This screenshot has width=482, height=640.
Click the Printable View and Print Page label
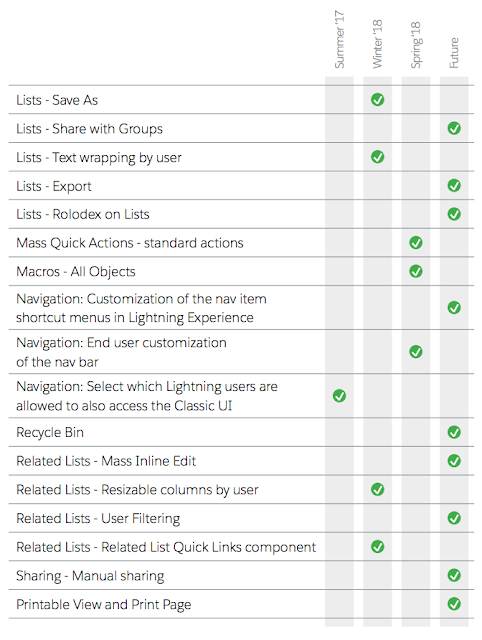point(104,604)
